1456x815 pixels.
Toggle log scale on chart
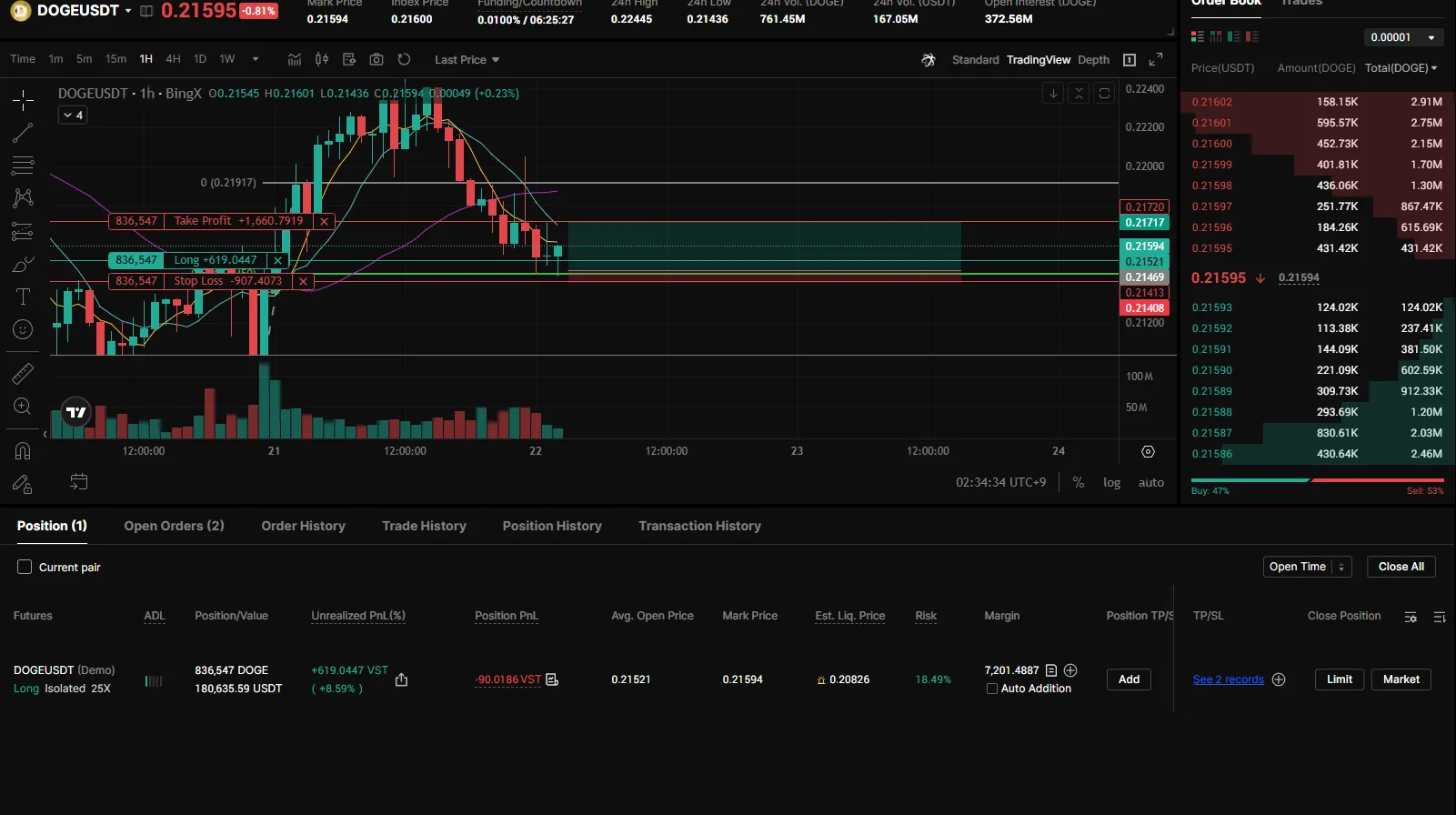tap(1111, 483)
